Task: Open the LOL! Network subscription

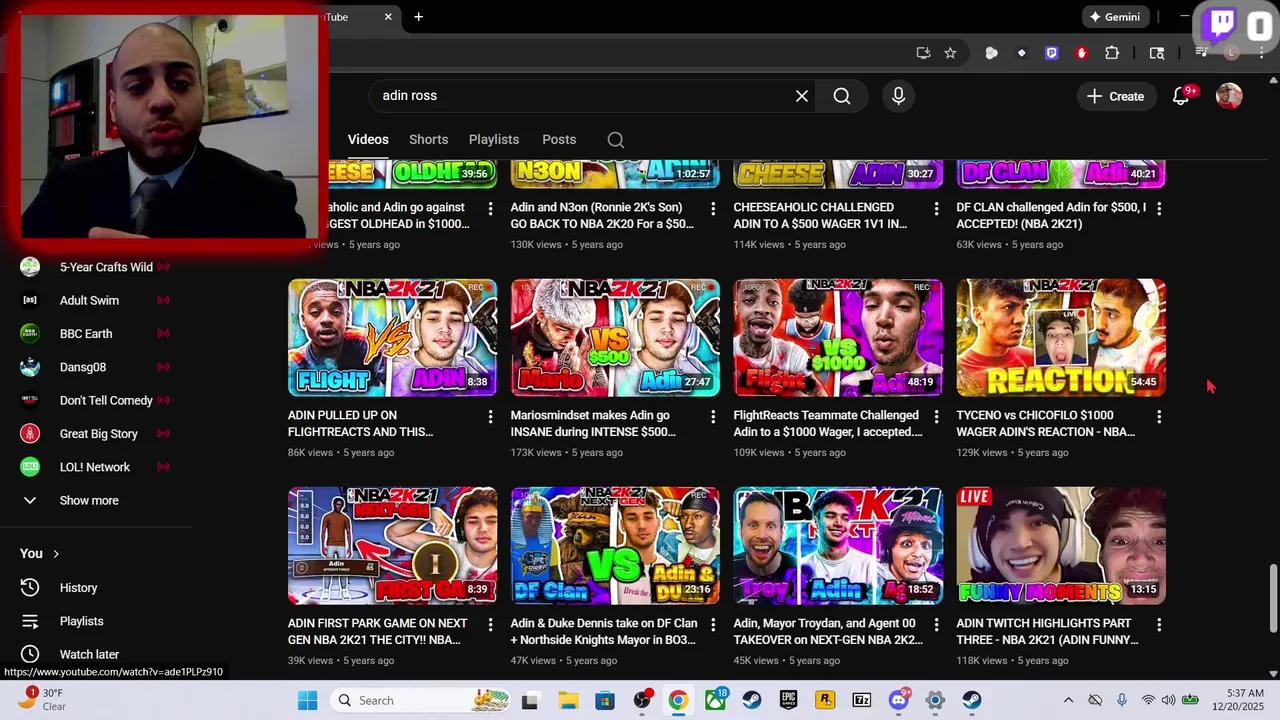Action: coord(96,467)
